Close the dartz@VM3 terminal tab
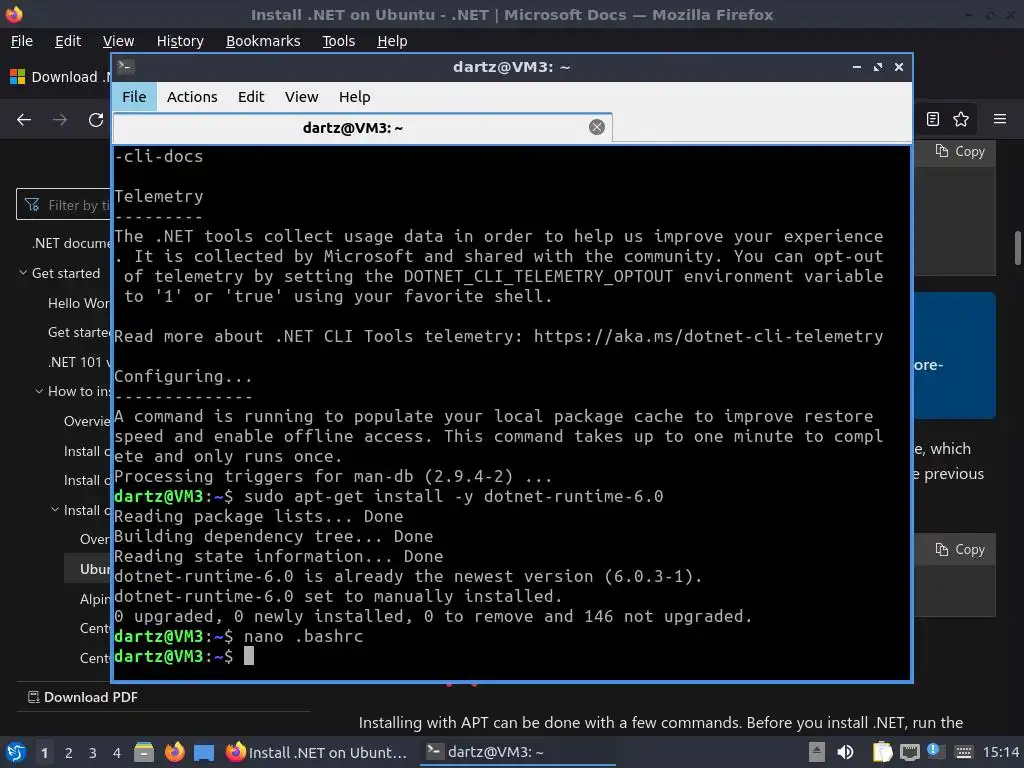Screen dimensions: 1024x768 pyautogui.click(x=596, y=127)
